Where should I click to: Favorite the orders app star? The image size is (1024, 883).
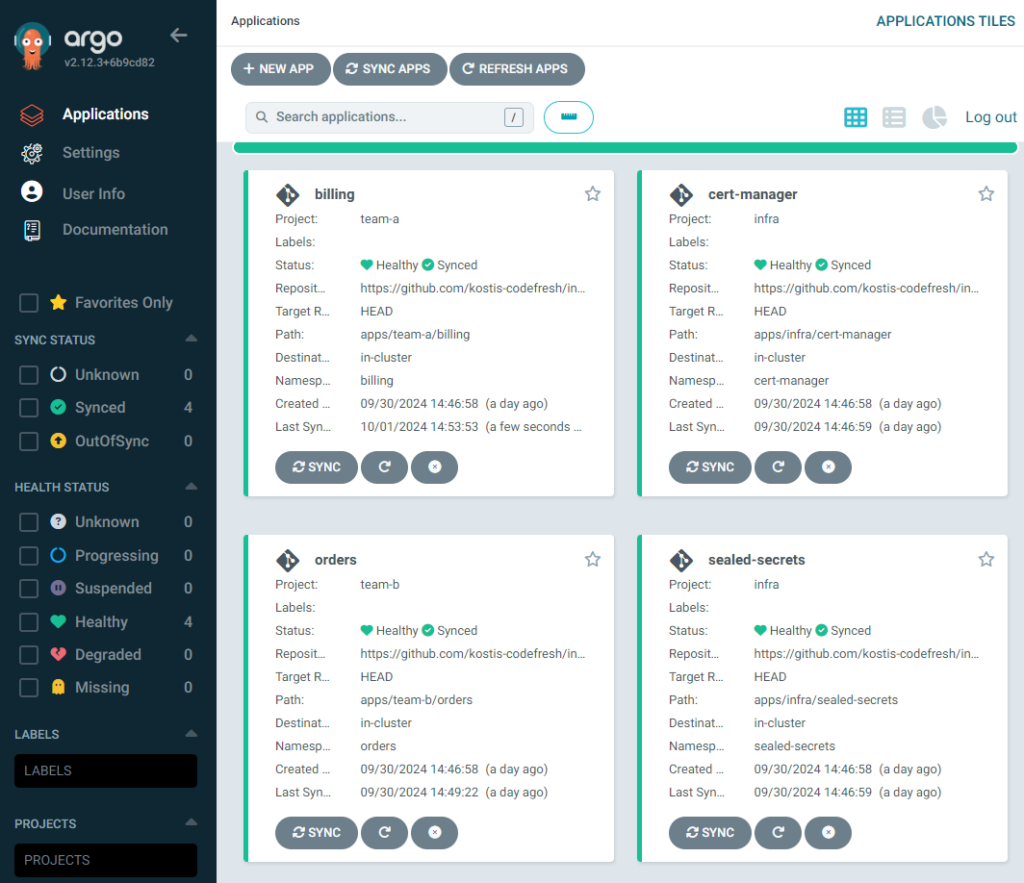click(x=592, y=560)
